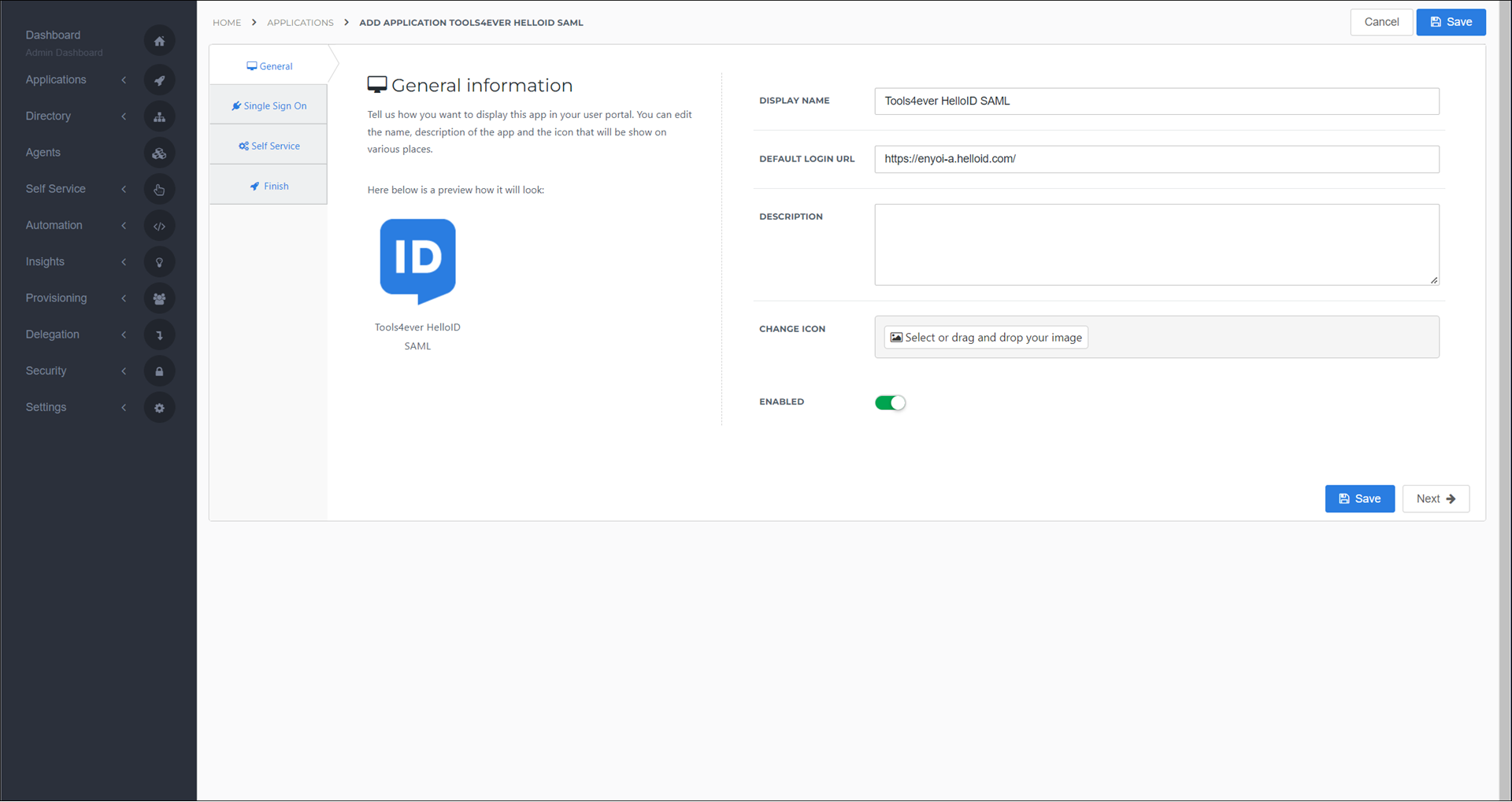Click the top Save button
The width and height of the screenshot is (1512, 802).
pyautogui.click(x=1451, y=22)
